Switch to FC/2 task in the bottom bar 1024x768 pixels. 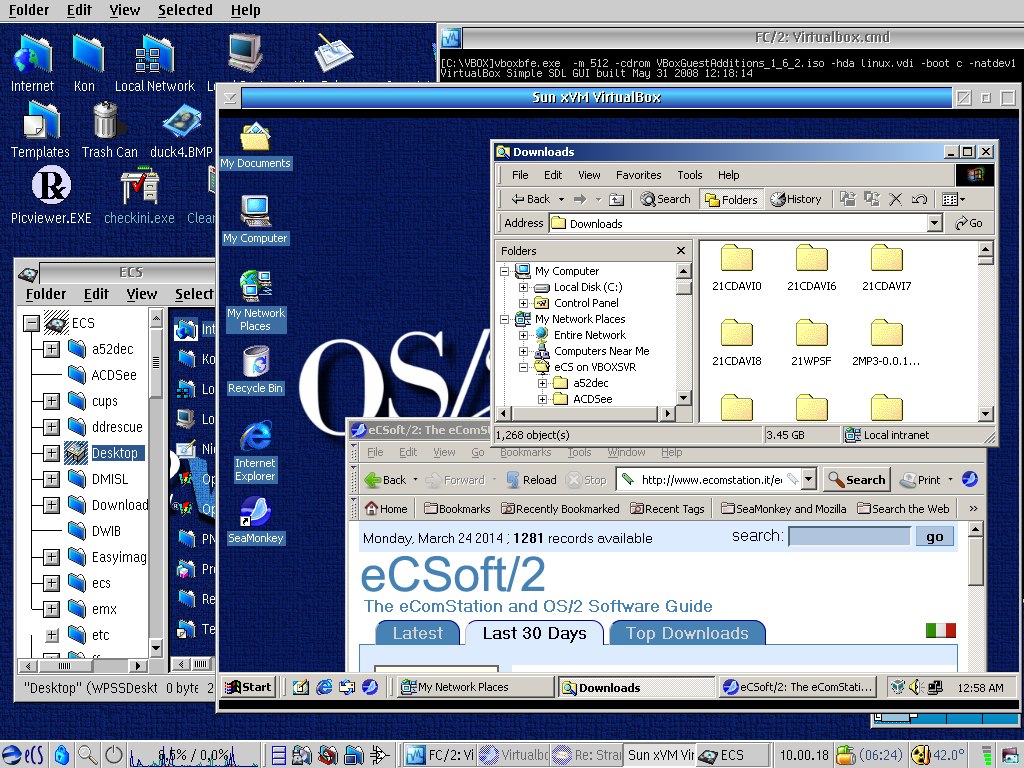[x=440, y=755]
